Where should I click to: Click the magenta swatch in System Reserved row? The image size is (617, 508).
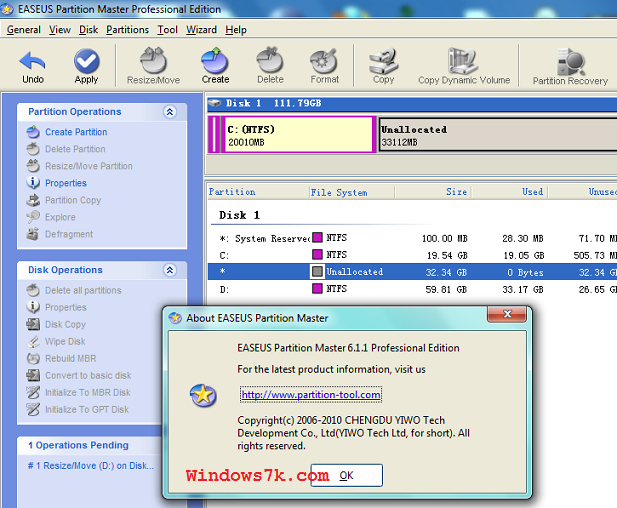[x=317, y=237]
